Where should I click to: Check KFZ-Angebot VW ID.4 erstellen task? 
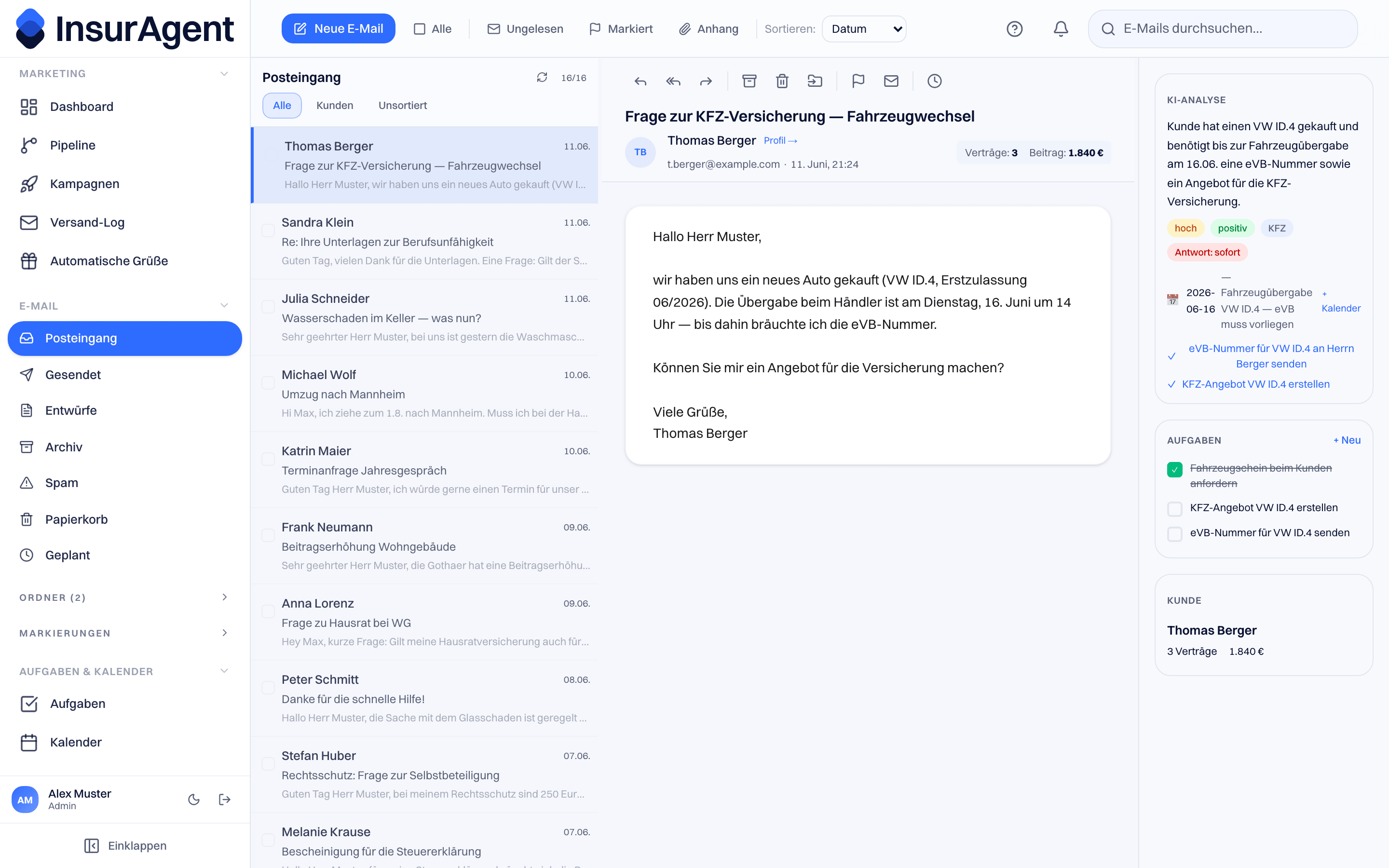point(1174,508)
